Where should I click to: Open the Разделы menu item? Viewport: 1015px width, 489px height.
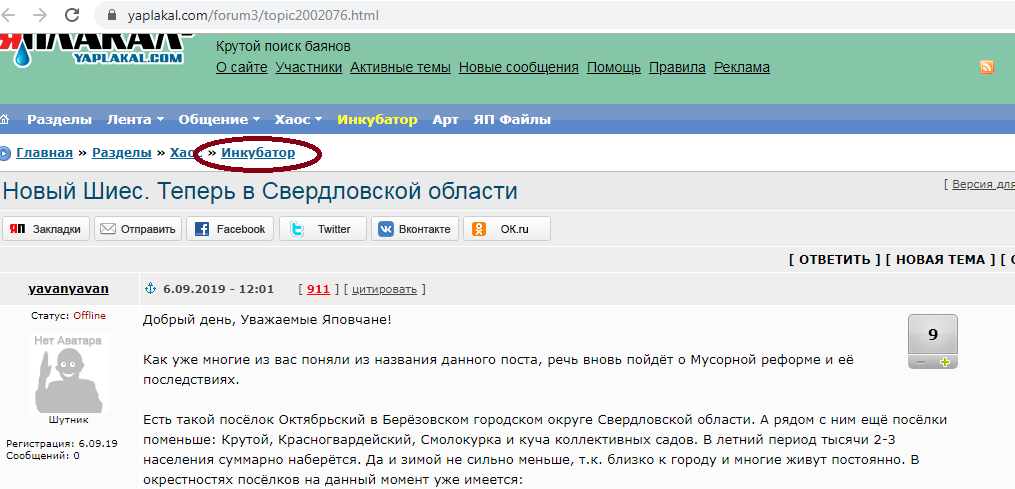pyautogui.click(x=60, y=120)
